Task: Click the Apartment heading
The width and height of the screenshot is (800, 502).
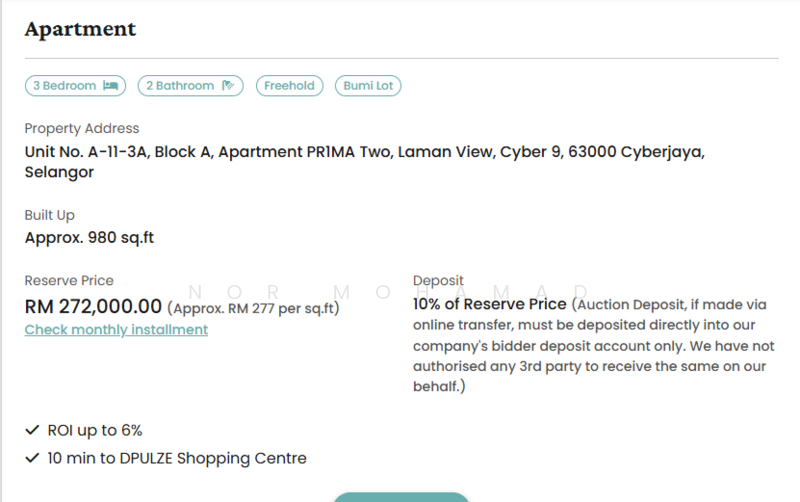Action: 80,29
